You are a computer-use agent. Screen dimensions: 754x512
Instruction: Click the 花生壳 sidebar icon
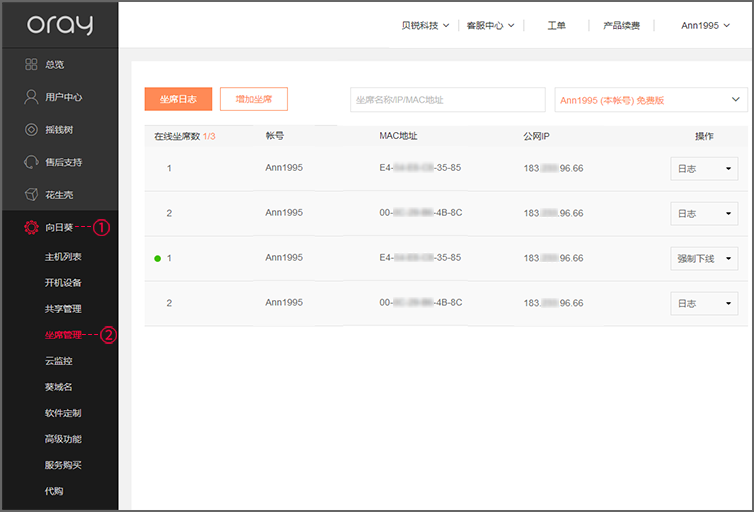click(x=31, y=195)
